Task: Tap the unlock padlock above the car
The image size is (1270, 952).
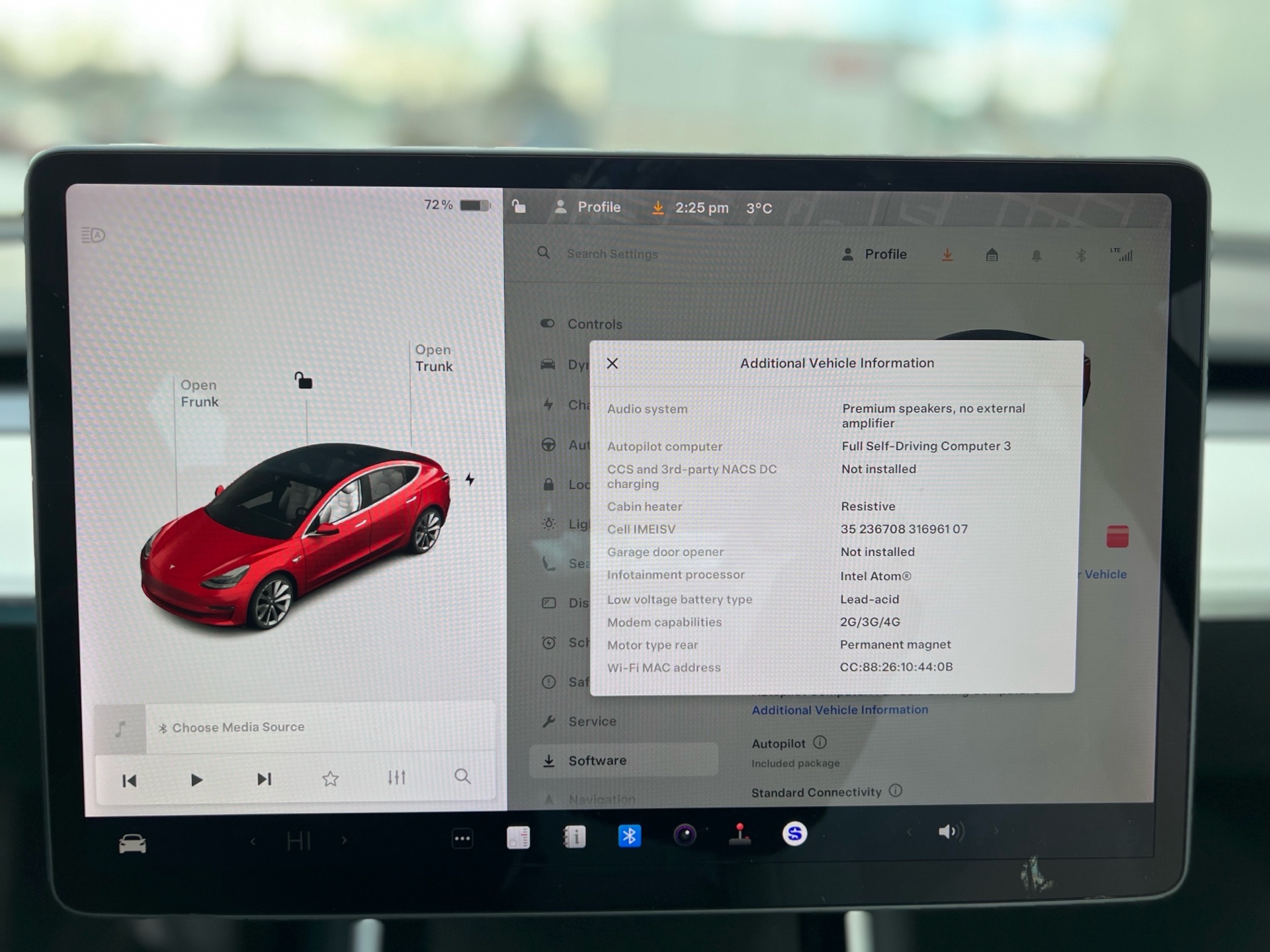Action: pyautogui.click(x=303, y=381)
